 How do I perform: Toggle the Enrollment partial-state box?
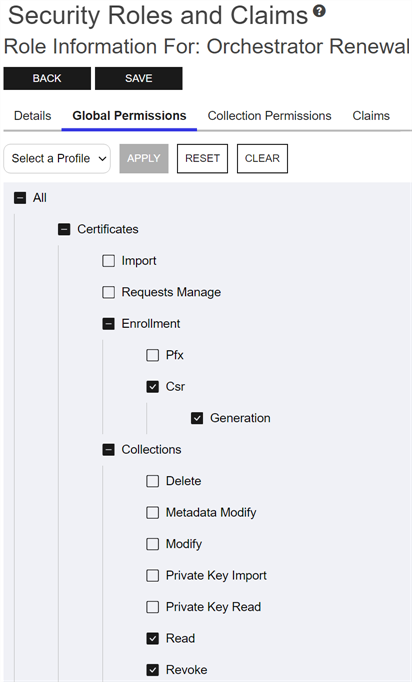pos(108,324)
